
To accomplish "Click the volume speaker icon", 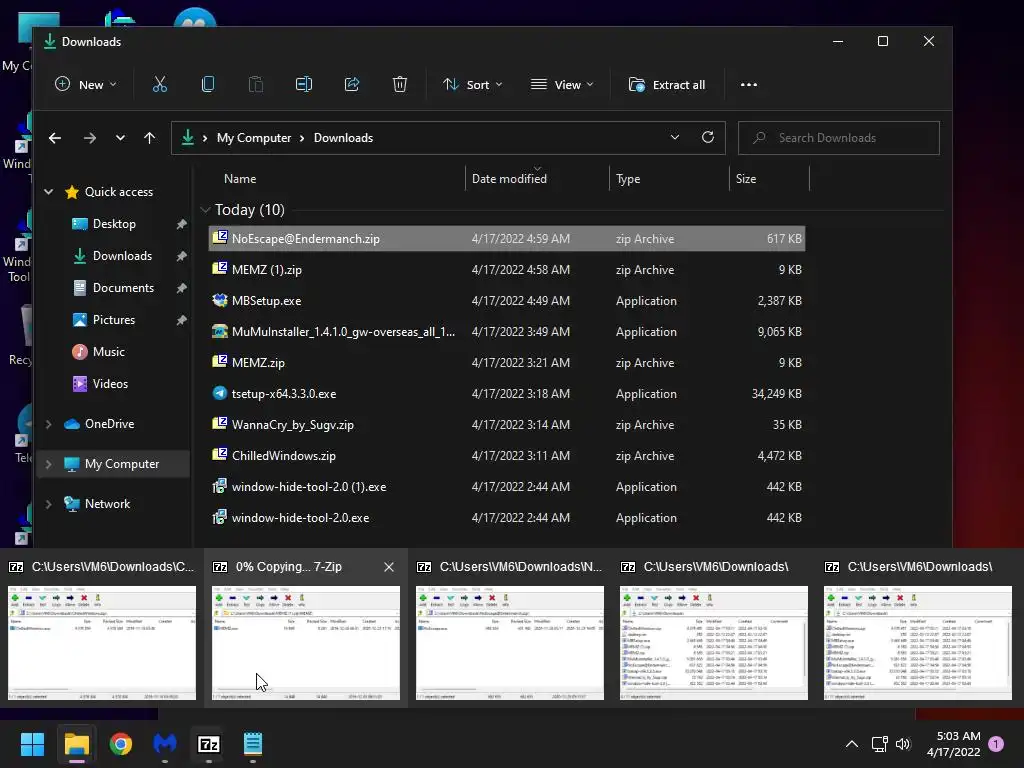I will [903, 744].
